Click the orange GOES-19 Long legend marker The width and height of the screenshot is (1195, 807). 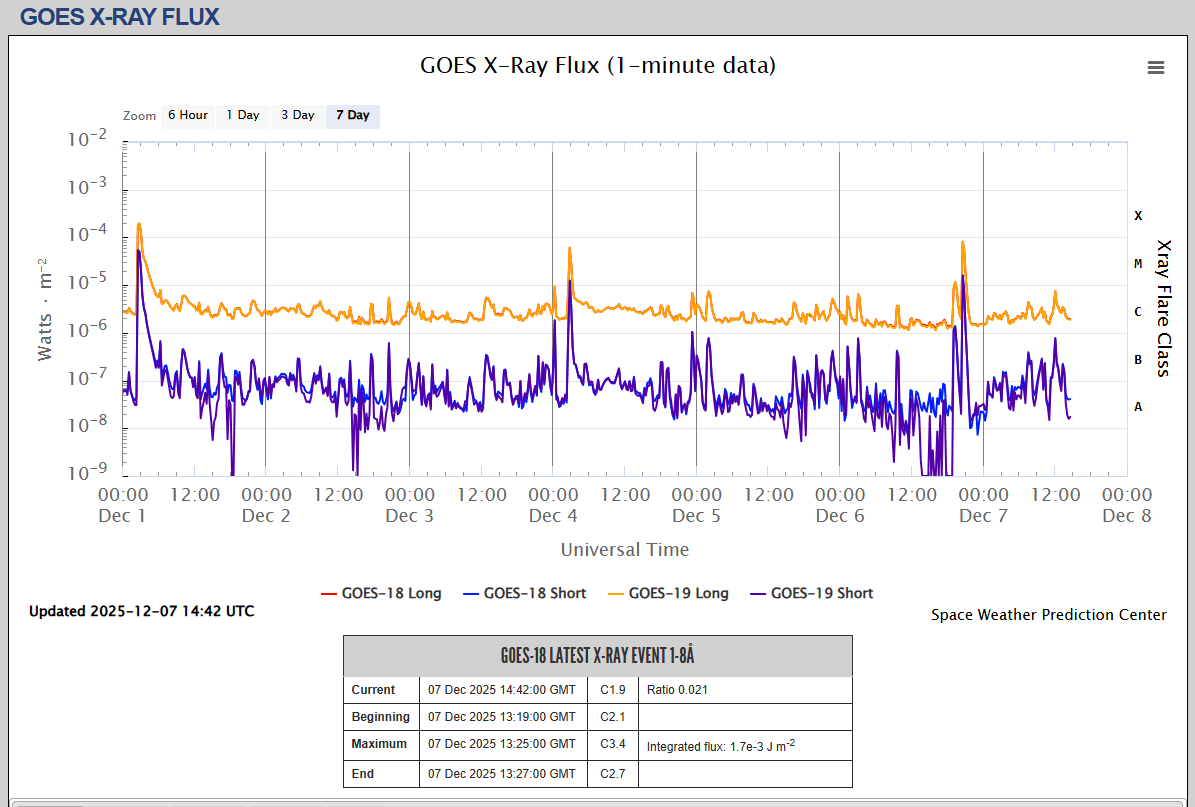613,594
